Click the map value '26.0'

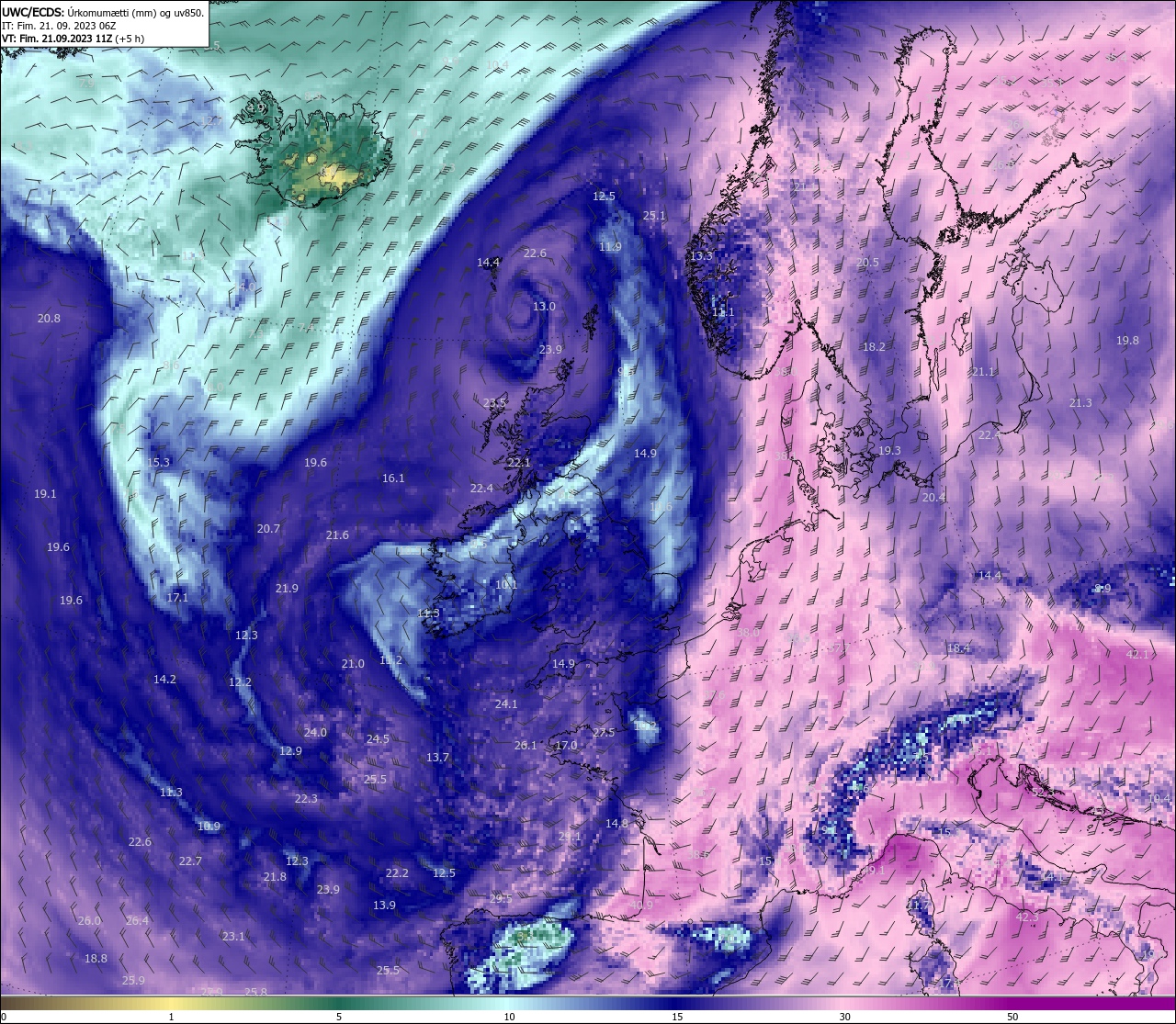tap(89, 921)
